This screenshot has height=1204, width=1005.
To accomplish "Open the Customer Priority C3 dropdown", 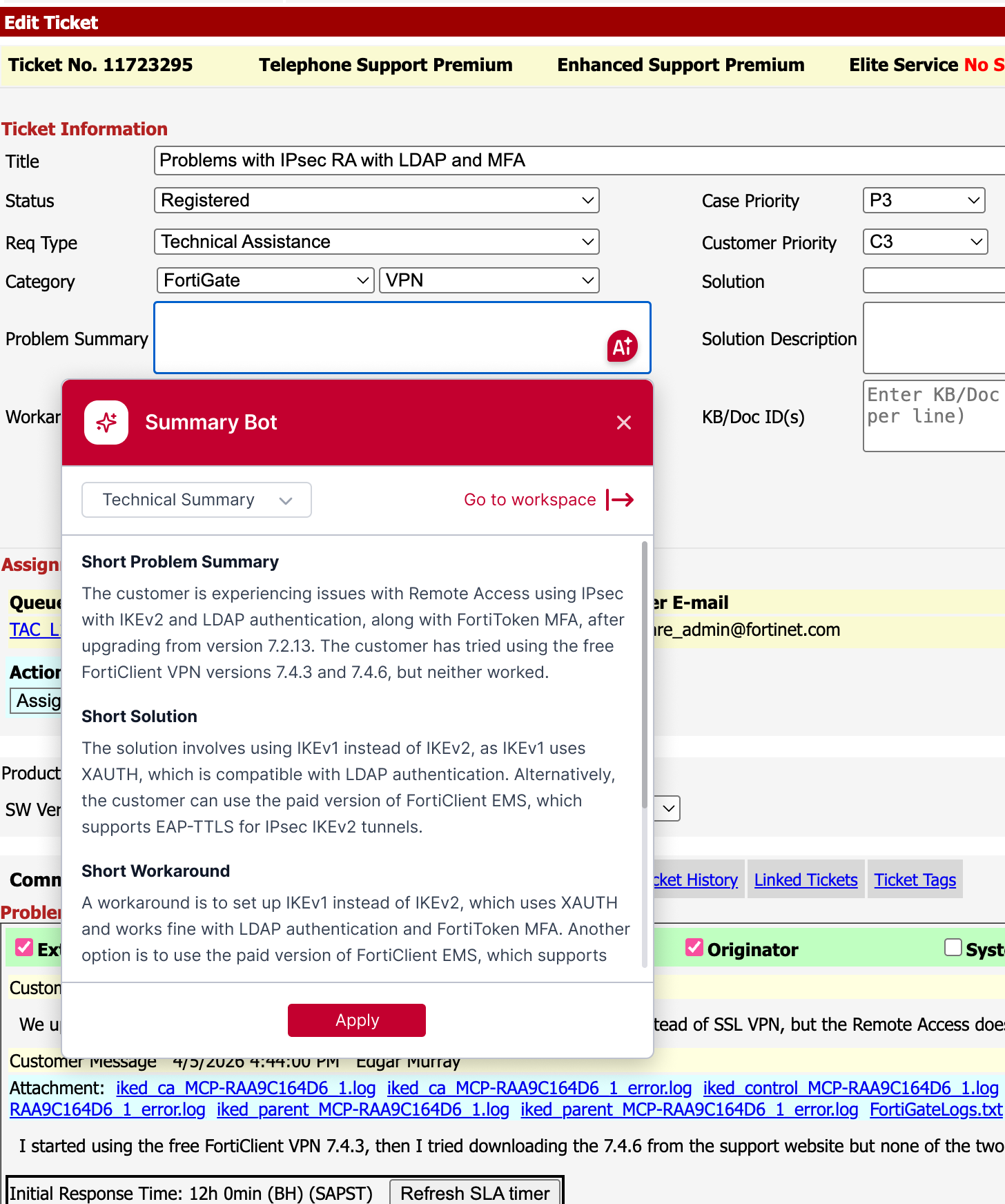I will pos(926,242).
